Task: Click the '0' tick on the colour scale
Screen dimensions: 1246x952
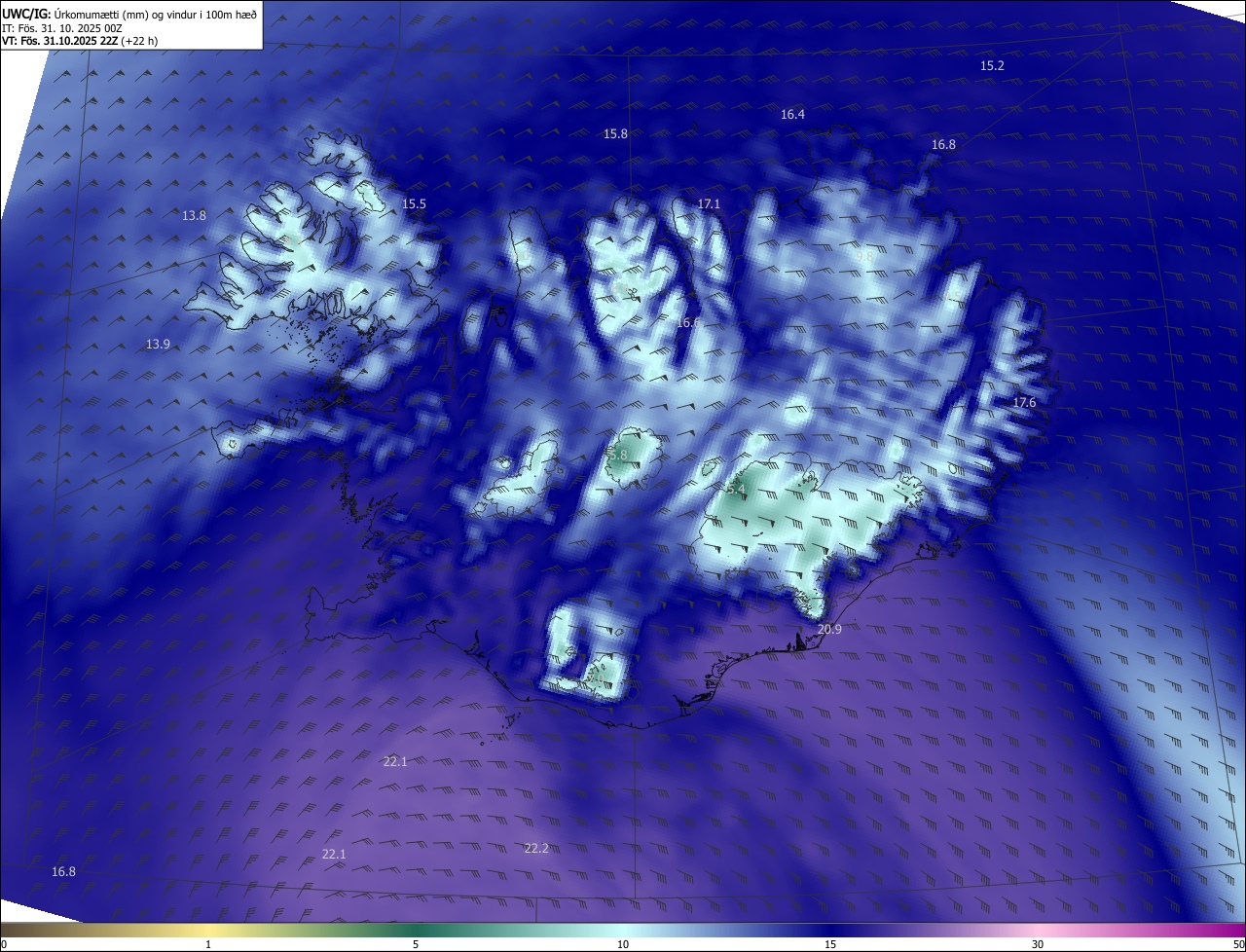Action: tap(3, 945)
